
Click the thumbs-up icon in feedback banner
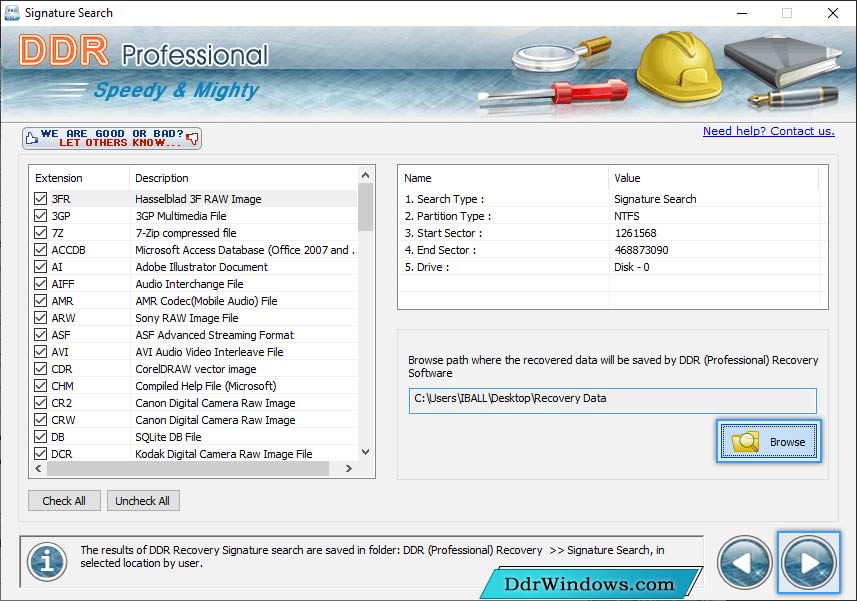click(x=32, y=138)
